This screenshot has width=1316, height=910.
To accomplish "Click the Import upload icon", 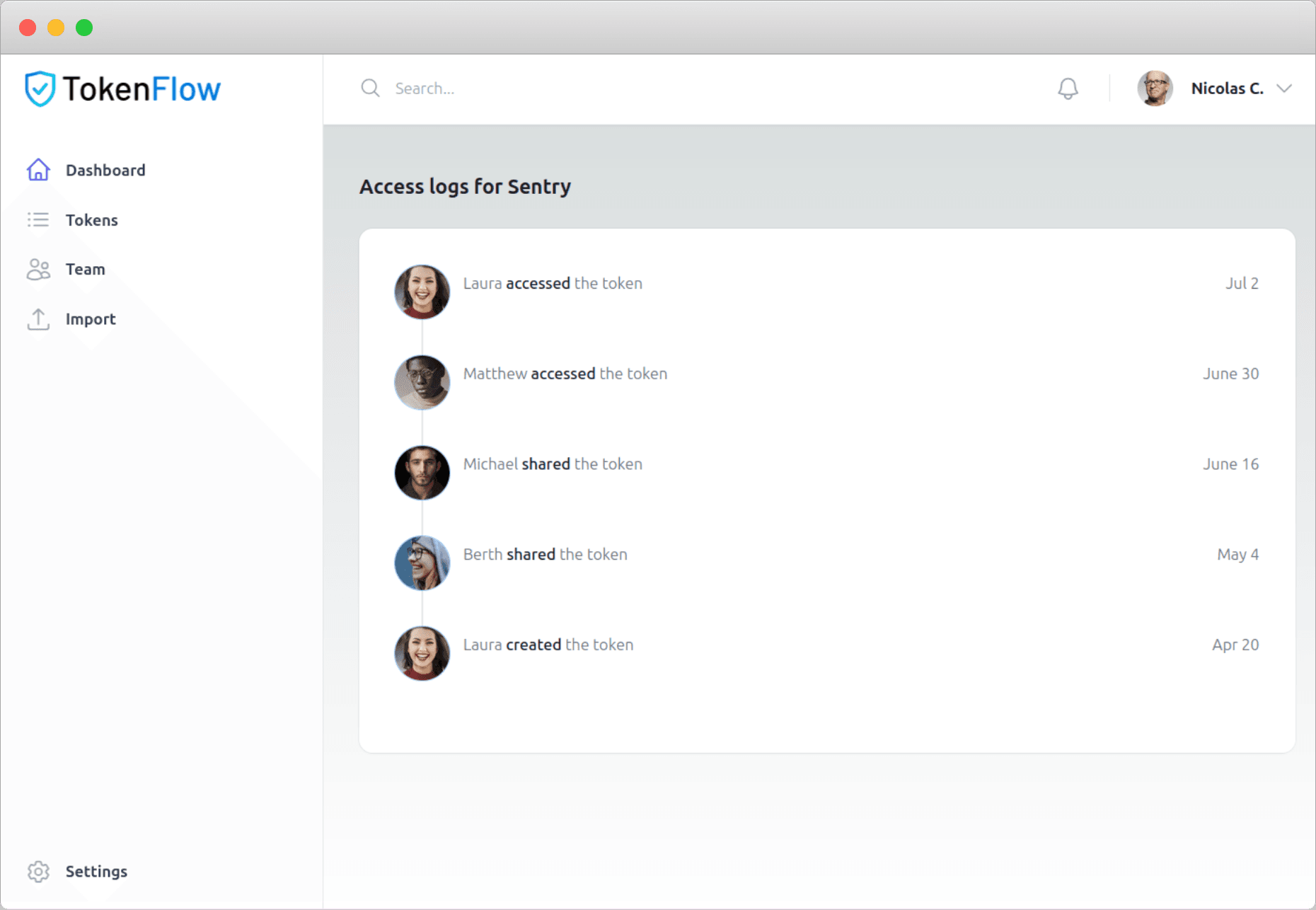I will pos(38,319).
